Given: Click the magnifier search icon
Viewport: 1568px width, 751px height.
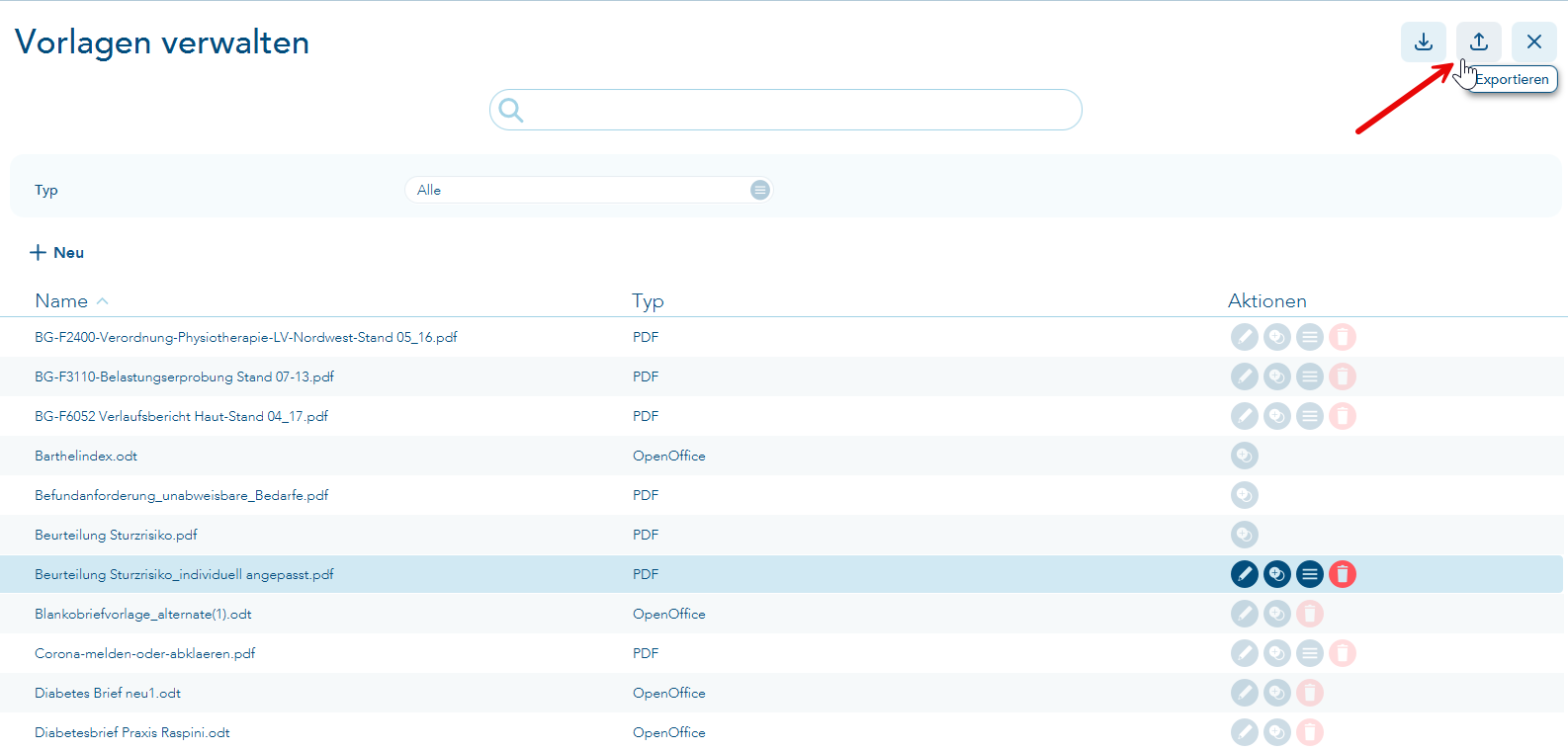Looking at the screenshot, I should 511,110.
